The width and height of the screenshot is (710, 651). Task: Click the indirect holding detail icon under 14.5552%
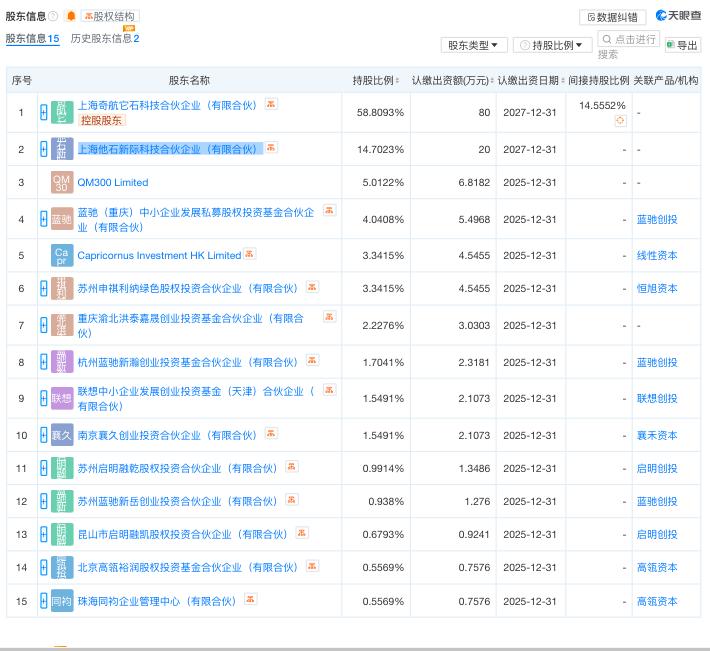(x=620, y=121)
